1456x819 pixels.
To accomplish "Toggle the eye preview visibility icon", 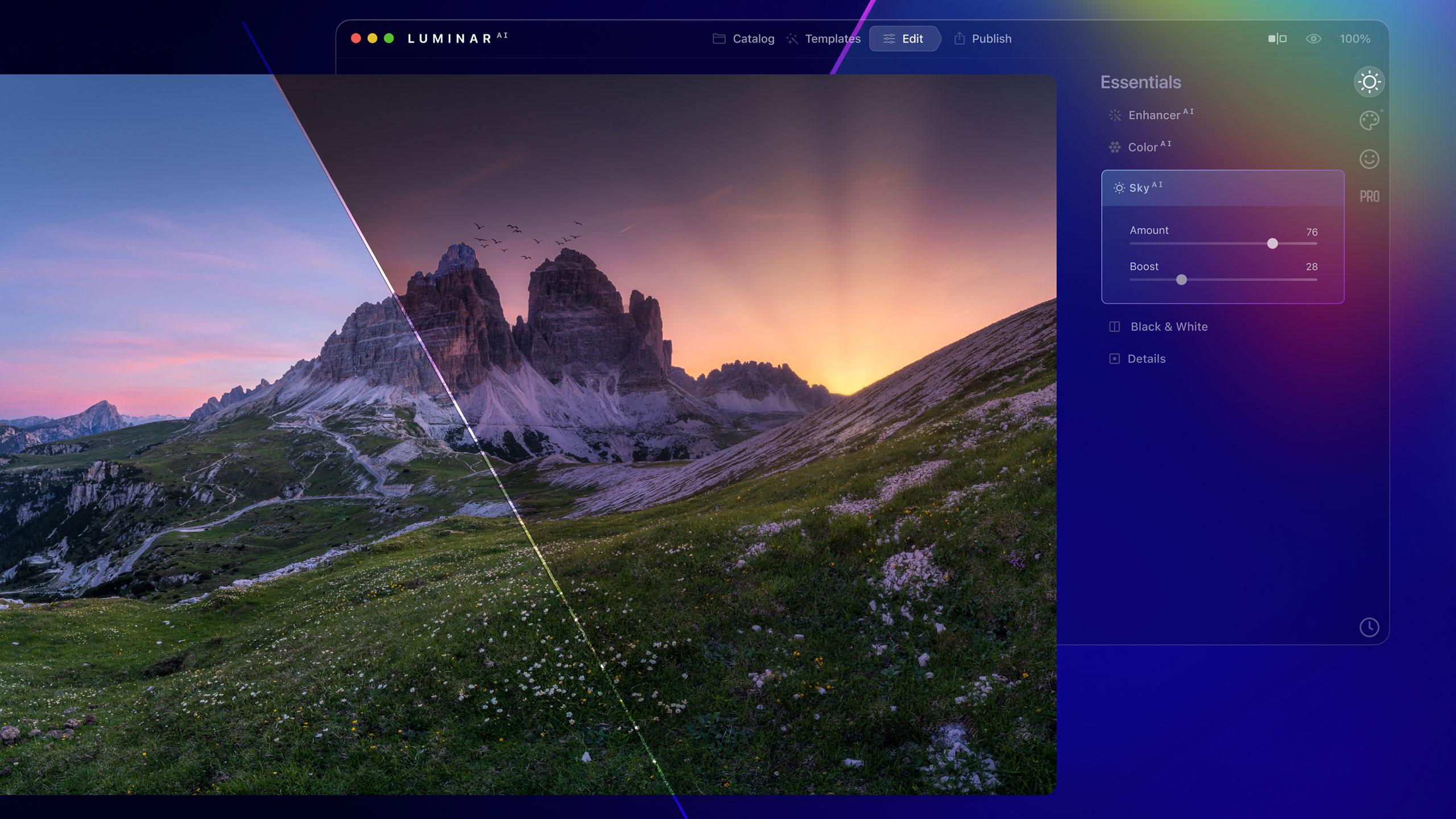I will 1313,39.
